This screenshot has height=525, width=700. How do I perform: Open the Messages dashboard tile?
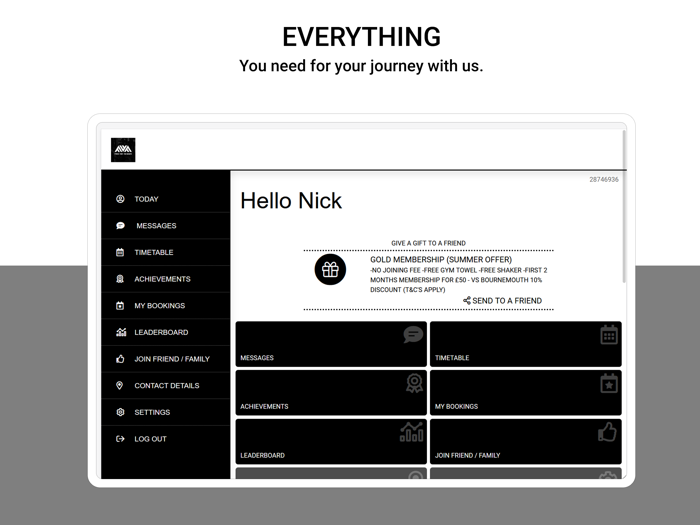pyautogui.click(x=331, y=344)
